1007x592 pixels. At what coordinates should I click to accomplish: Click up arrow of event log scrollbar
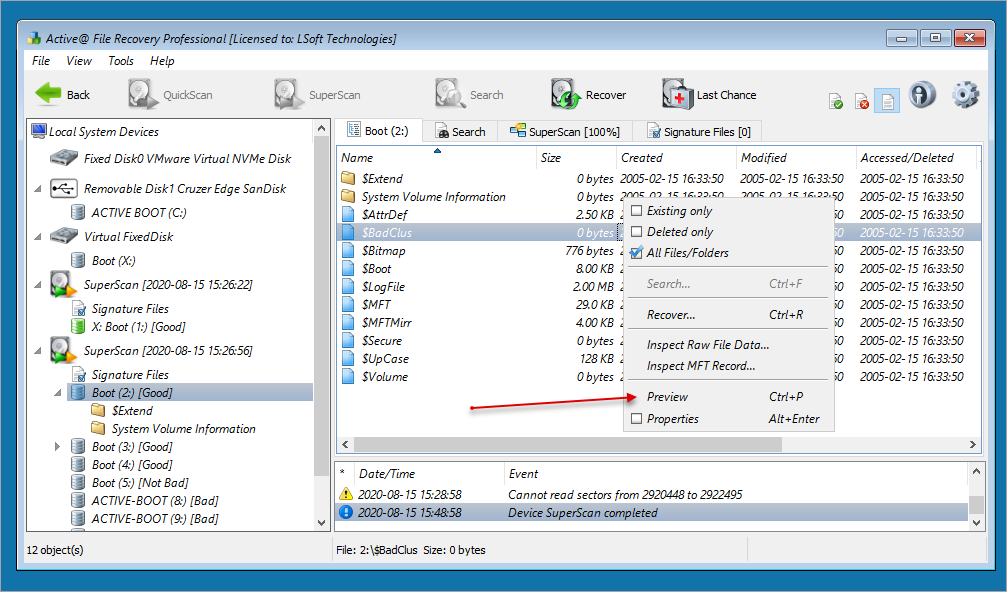(976, 472)
